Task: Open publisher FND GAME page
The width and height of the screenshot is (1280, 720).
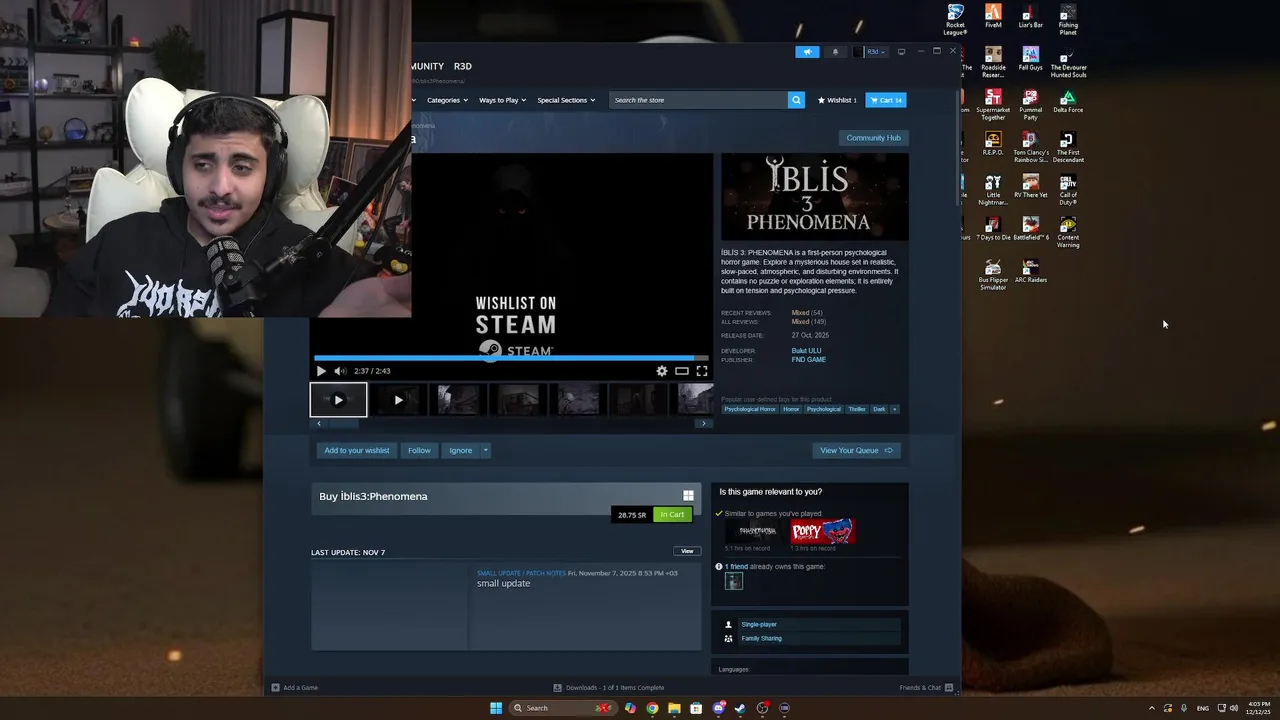Action: point(809,360)
